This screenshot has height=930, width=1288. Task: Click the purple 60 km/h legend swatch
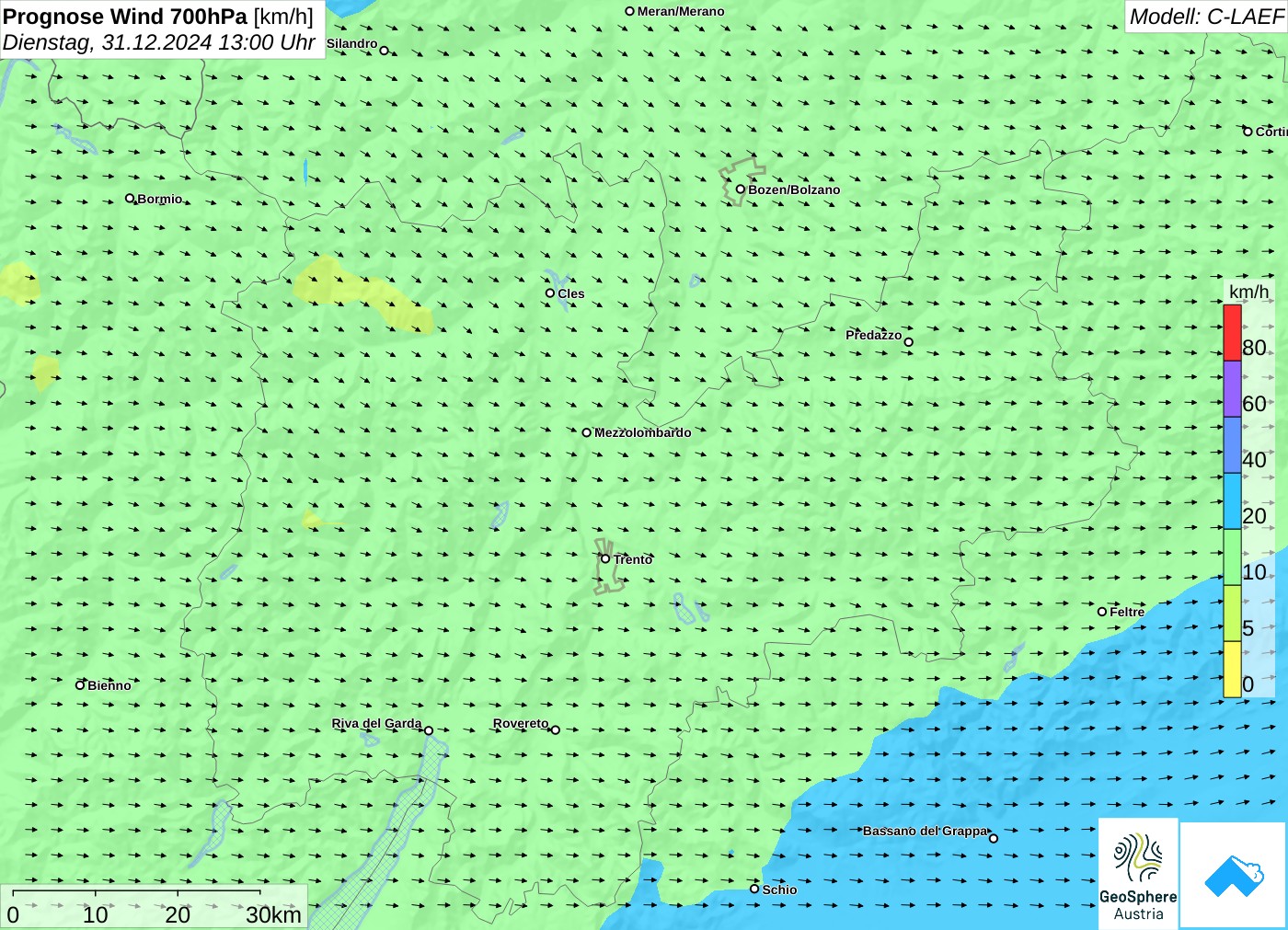1232,388
